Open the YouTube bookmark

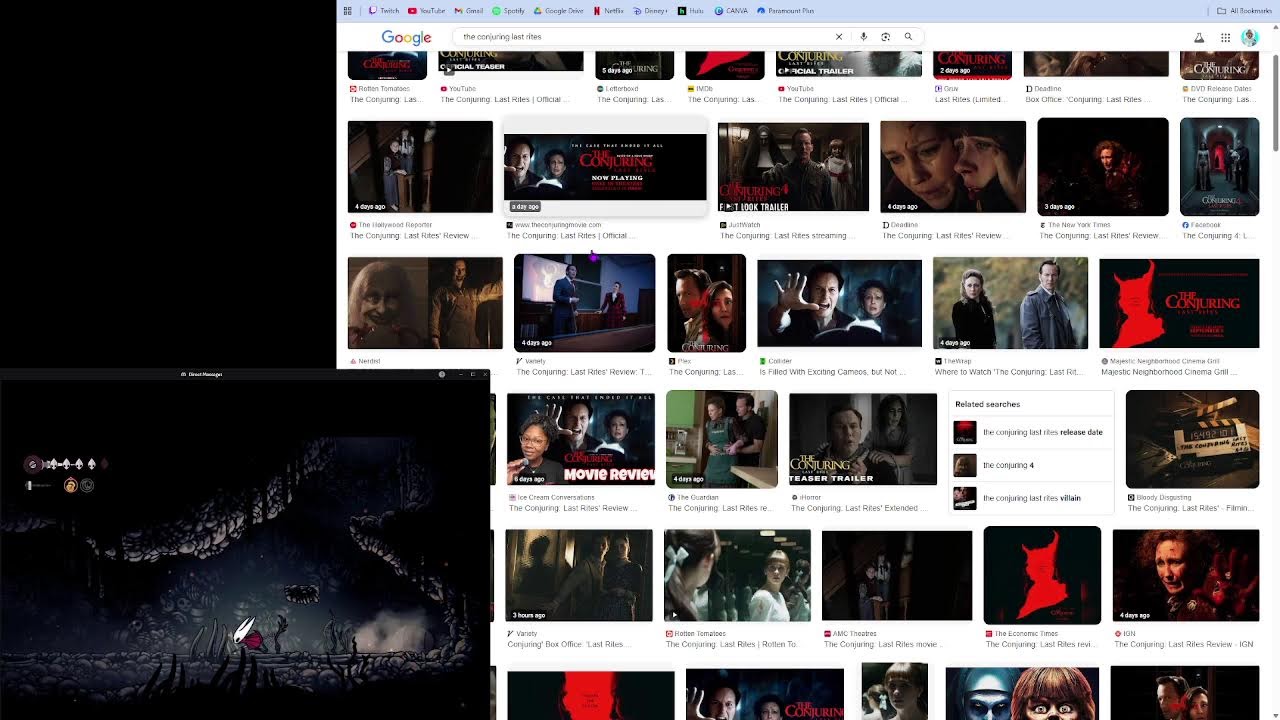pos(426,11)
